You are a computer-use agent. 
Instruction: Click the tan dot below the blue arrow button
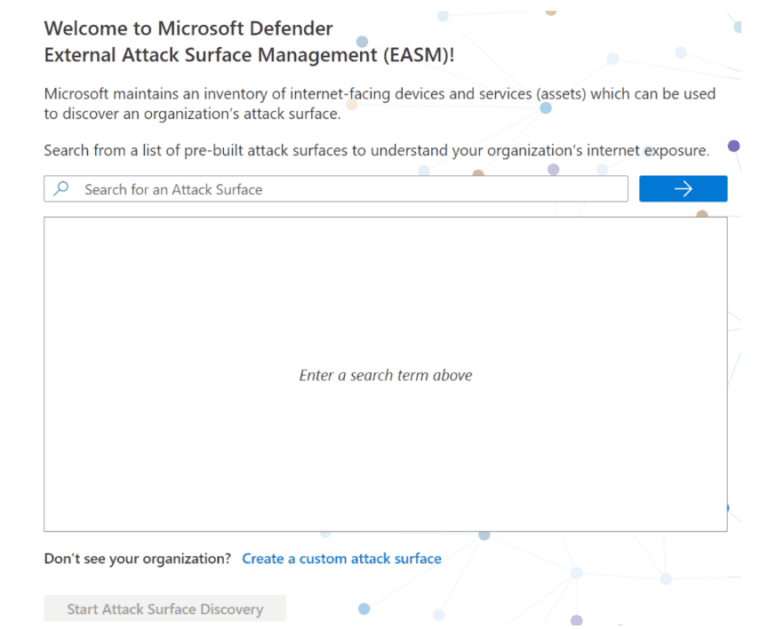click(x=702, y=214)
